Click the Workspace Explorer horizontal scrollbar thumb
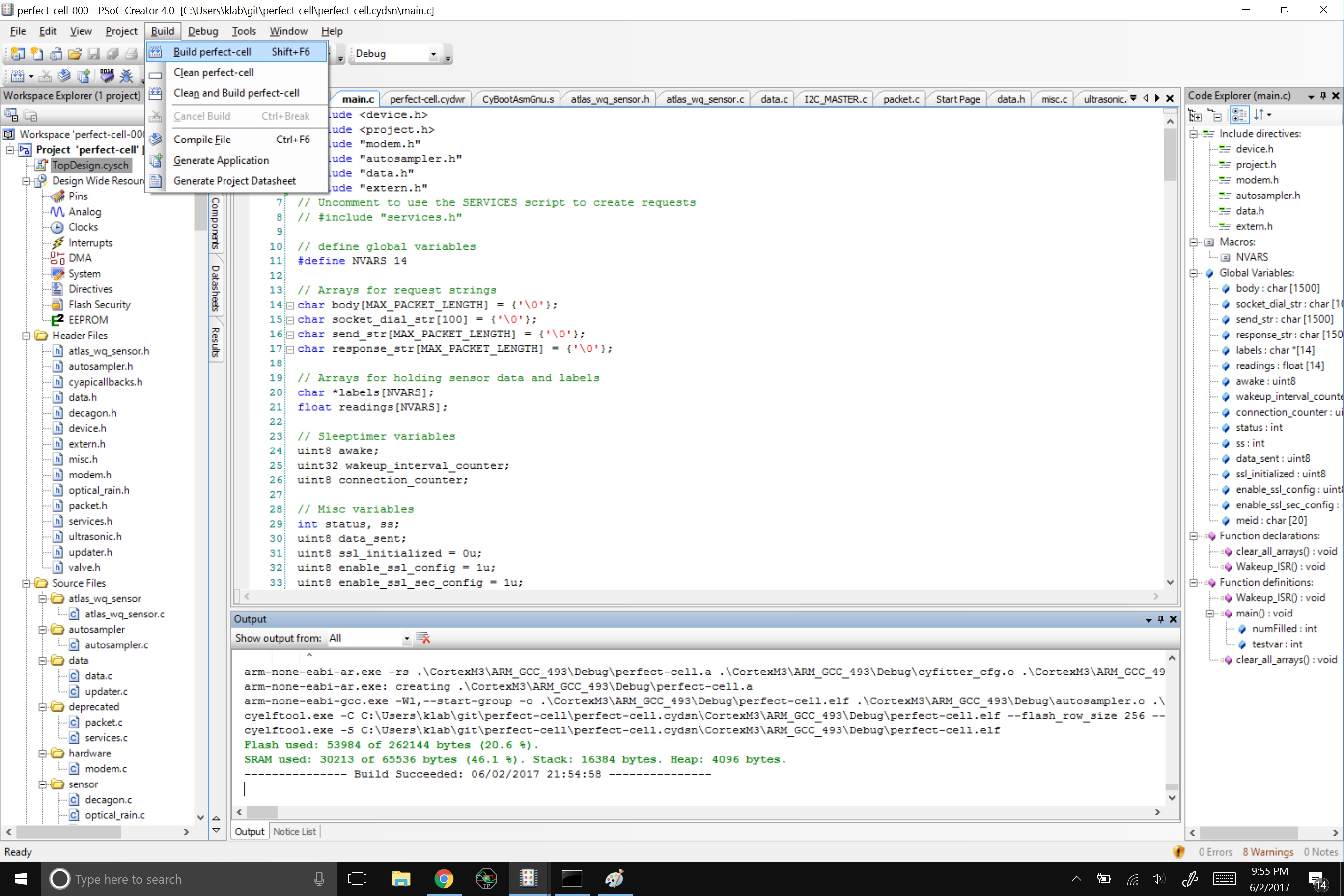Screen dimensions: 1344x896 click(x=69, y=832)
